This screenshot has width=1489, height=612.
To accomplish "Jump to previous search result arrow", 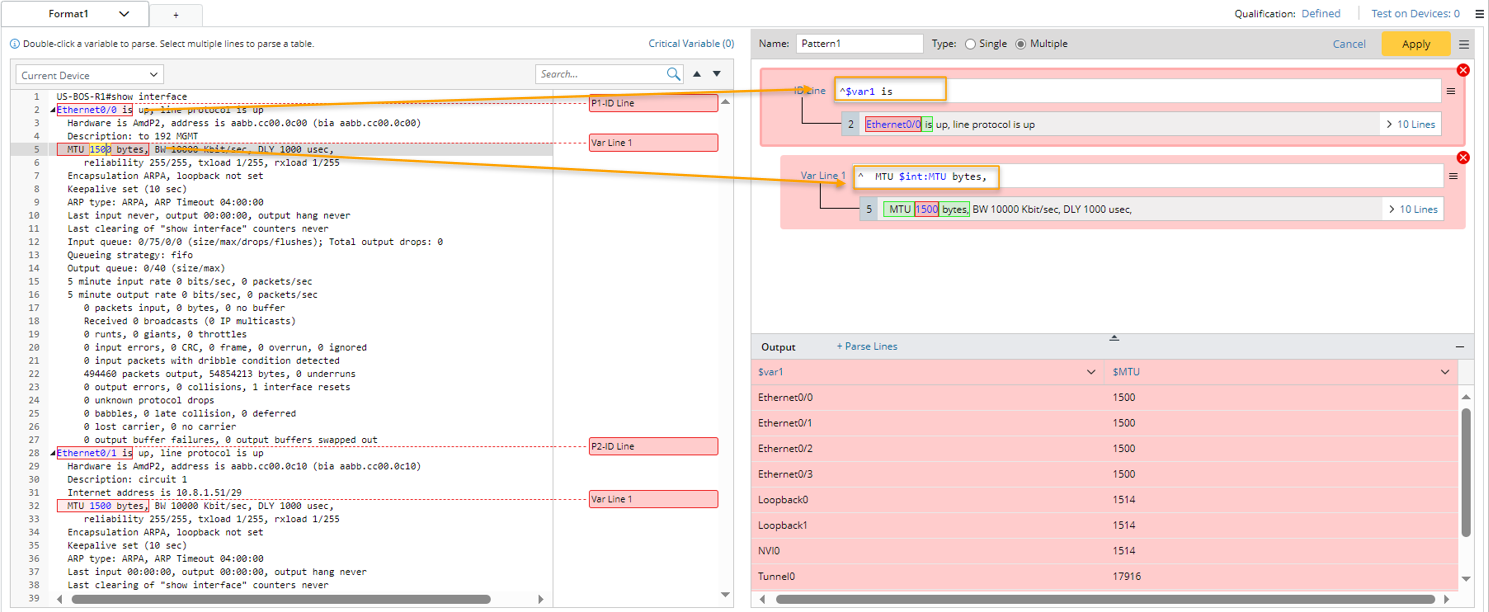I will tap(697, 74).
